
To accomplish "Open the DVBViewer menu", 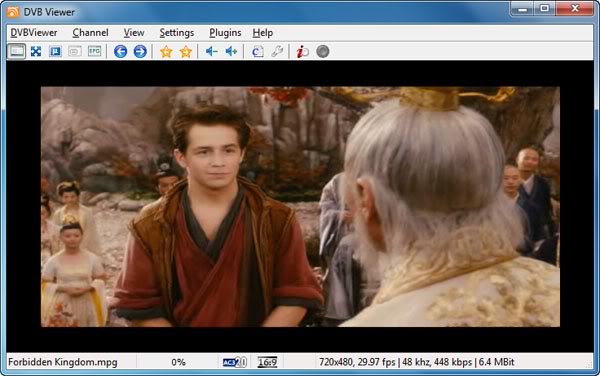I will [x=34, y=33].
